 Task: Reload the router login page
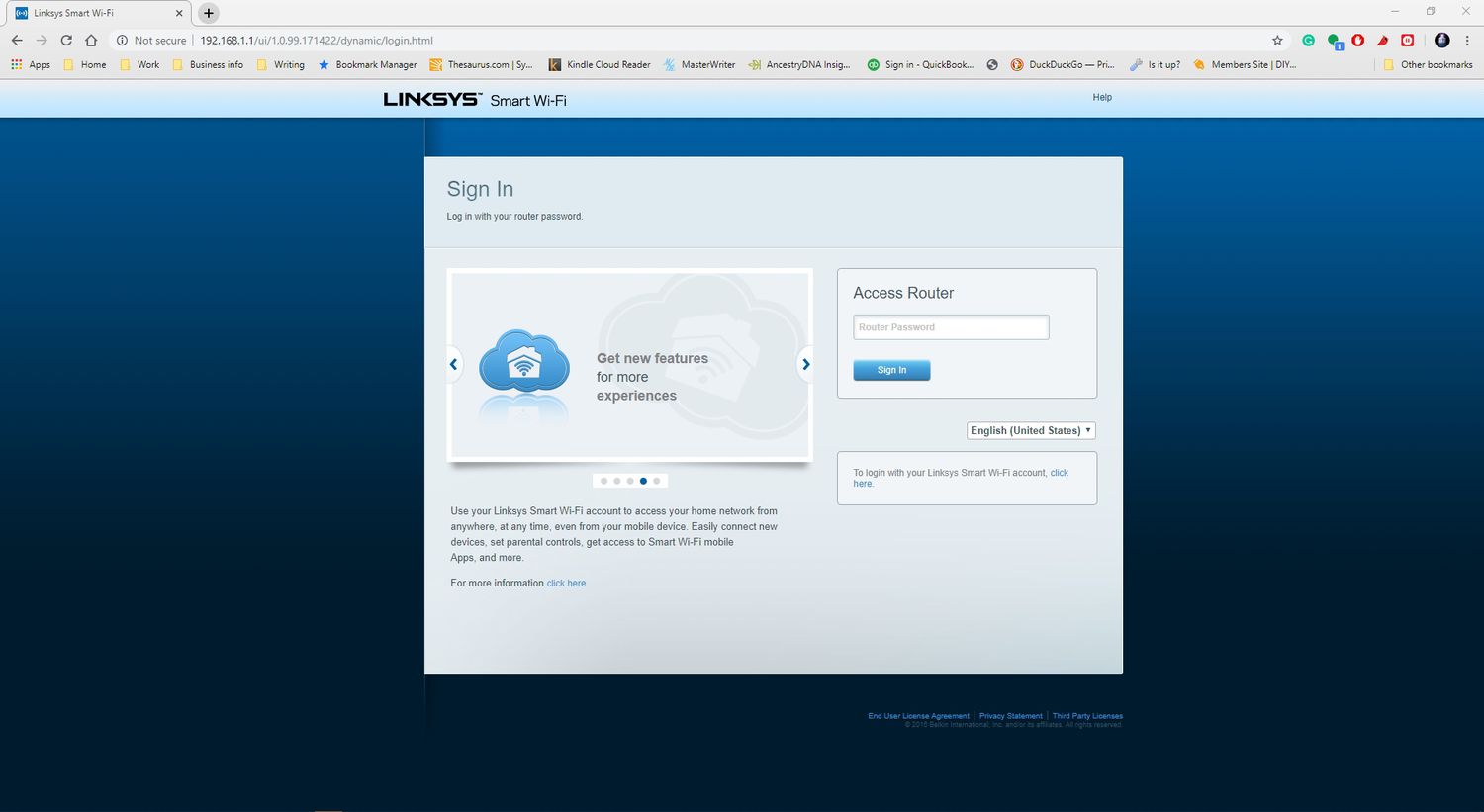pos(66,41)
